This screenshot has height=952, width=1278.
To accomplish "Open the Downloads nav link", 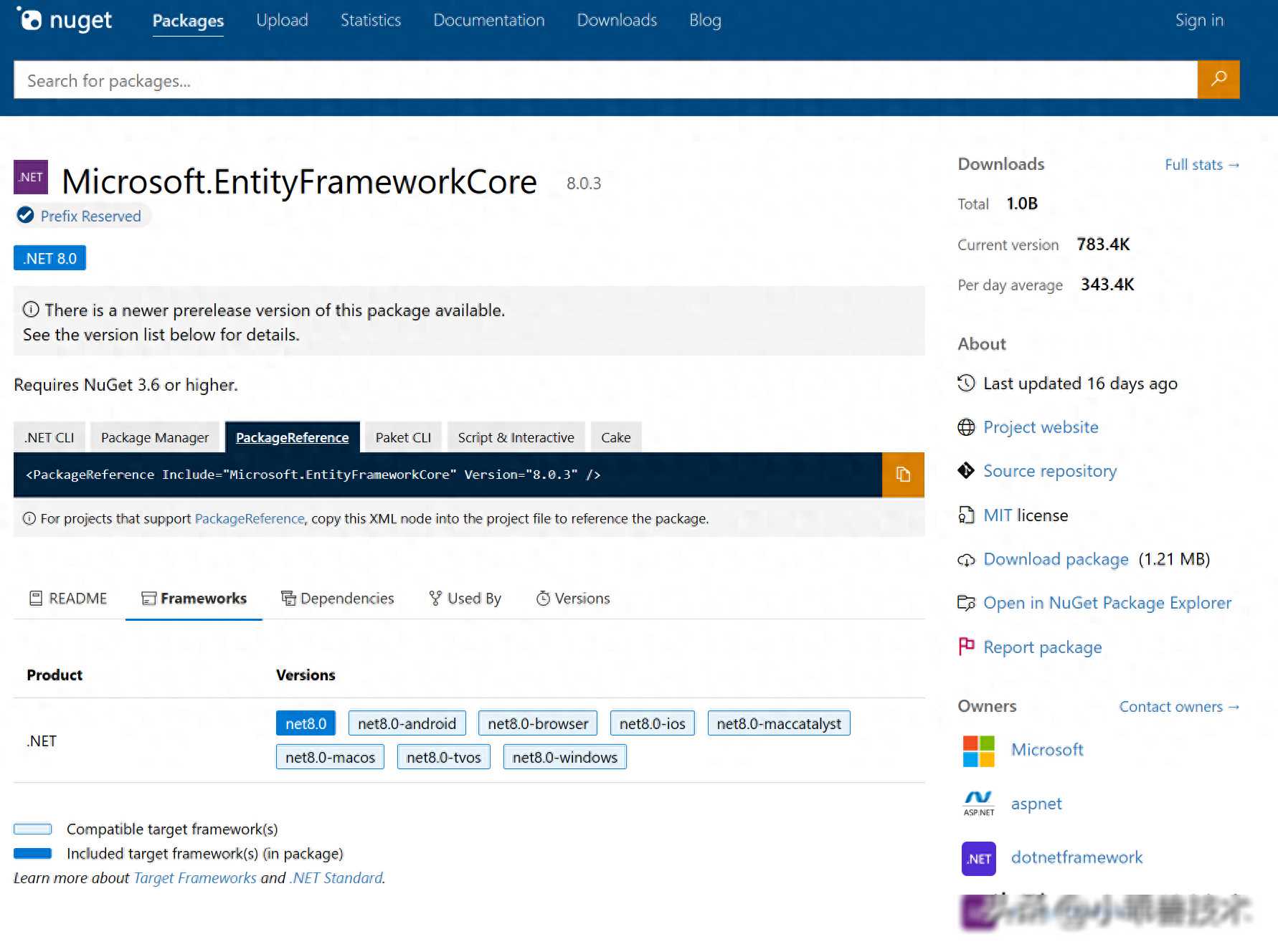I will tap(617, 20).
